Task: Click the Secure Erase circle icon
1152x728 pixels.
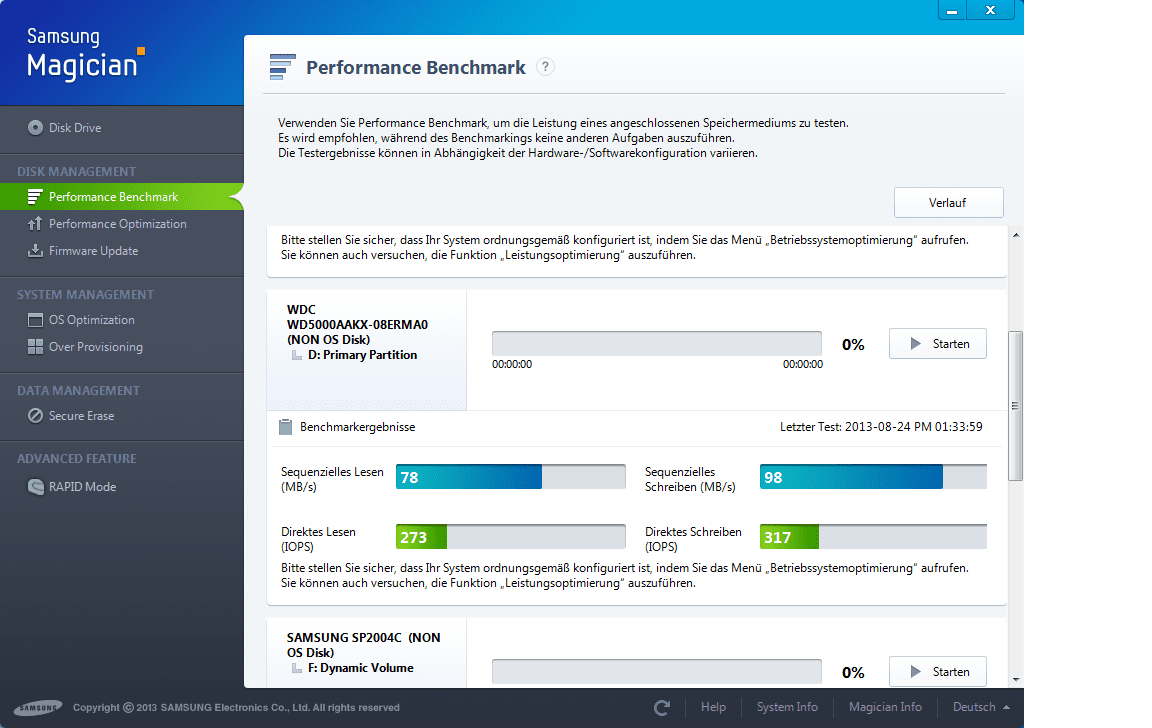Action: pyautogui.click(x=35, y=416)
